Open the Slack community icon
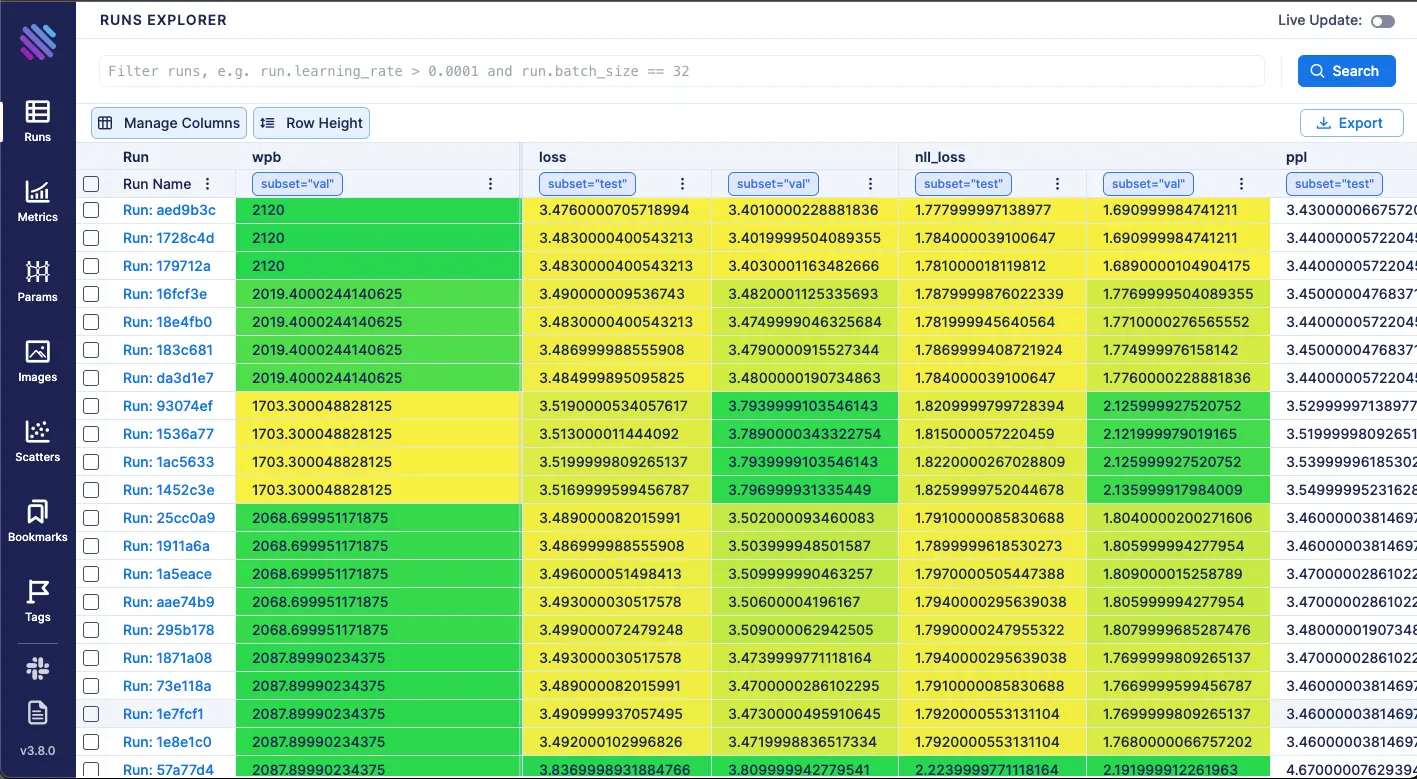Image resolution: width=1417 pixels, height=779 pixels. (38, 670)
